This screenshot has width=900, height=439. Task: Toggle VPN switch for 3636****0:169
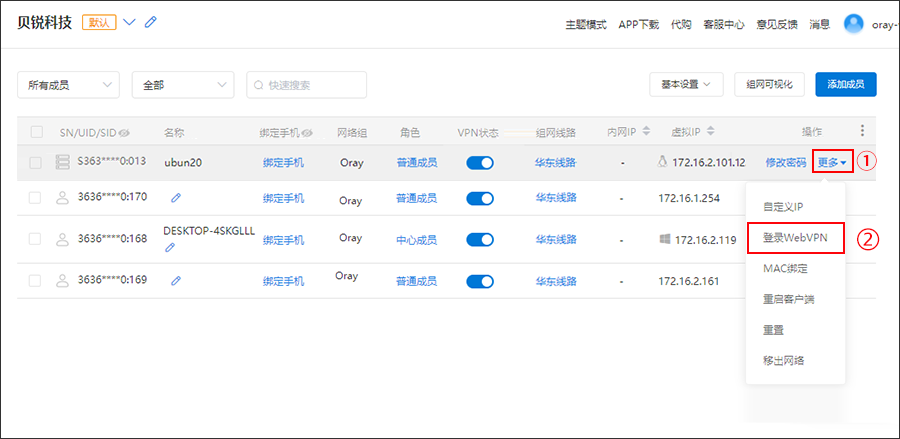pos(480,281)
